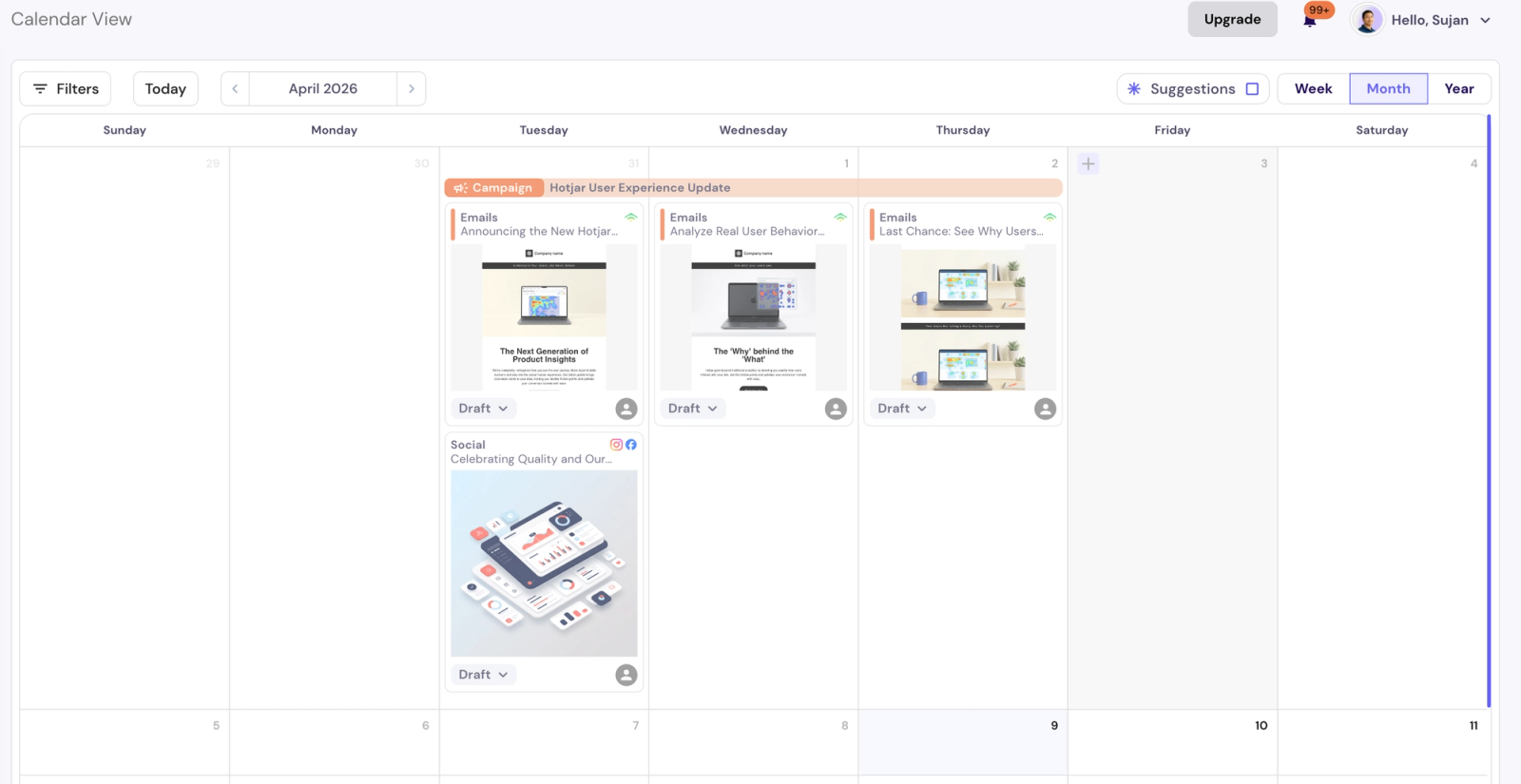The width and height of the screenshot is (1521, 784).
Task: Open thumbnail of Next Generation Product Insights email
Action: click(x=544, y=317)
